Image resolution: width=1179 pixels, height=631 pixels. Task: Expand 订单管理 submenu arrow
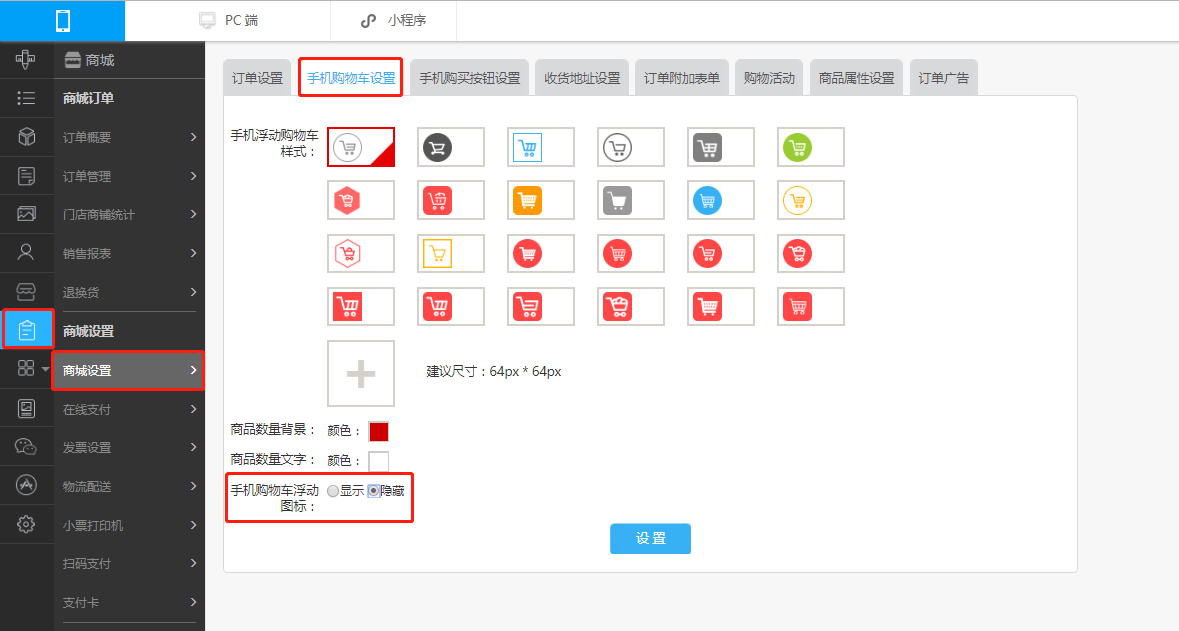(193, 176)
